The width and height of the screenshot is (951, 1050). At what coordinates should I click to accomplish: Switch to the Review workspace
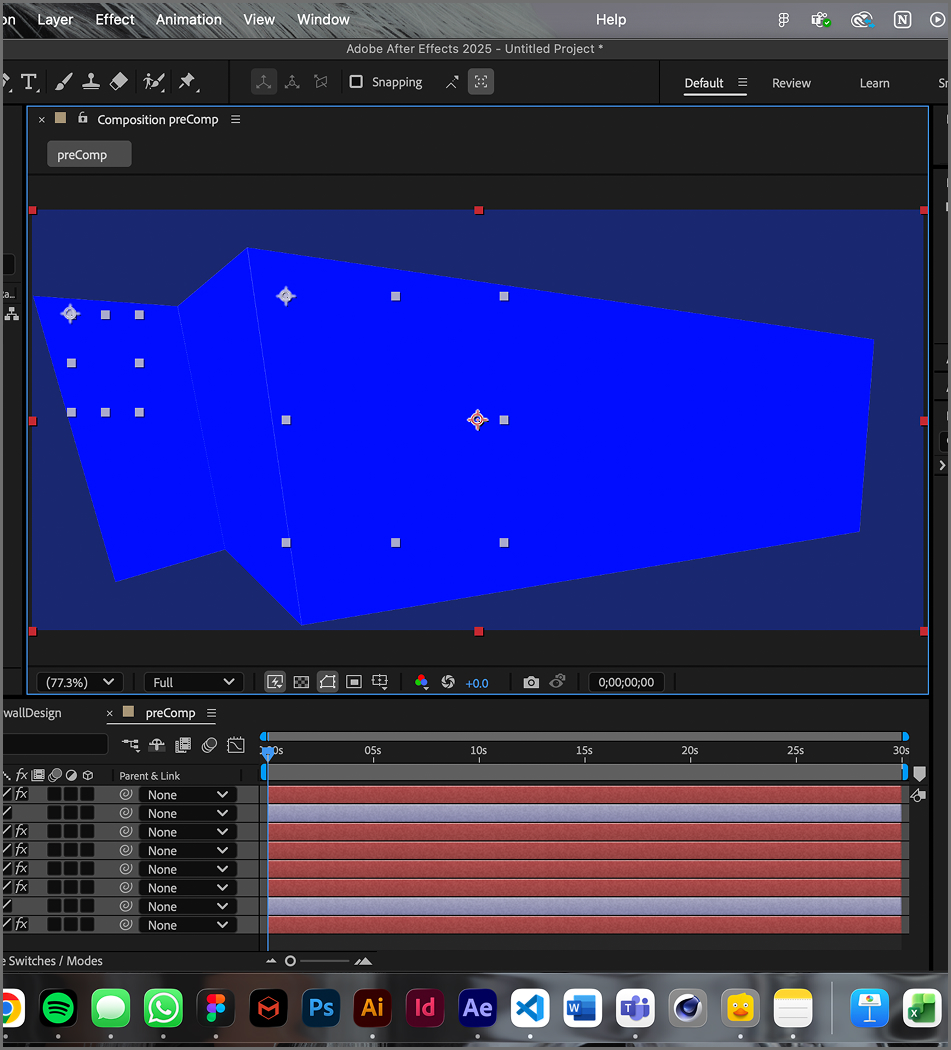(x=791, y=83)
